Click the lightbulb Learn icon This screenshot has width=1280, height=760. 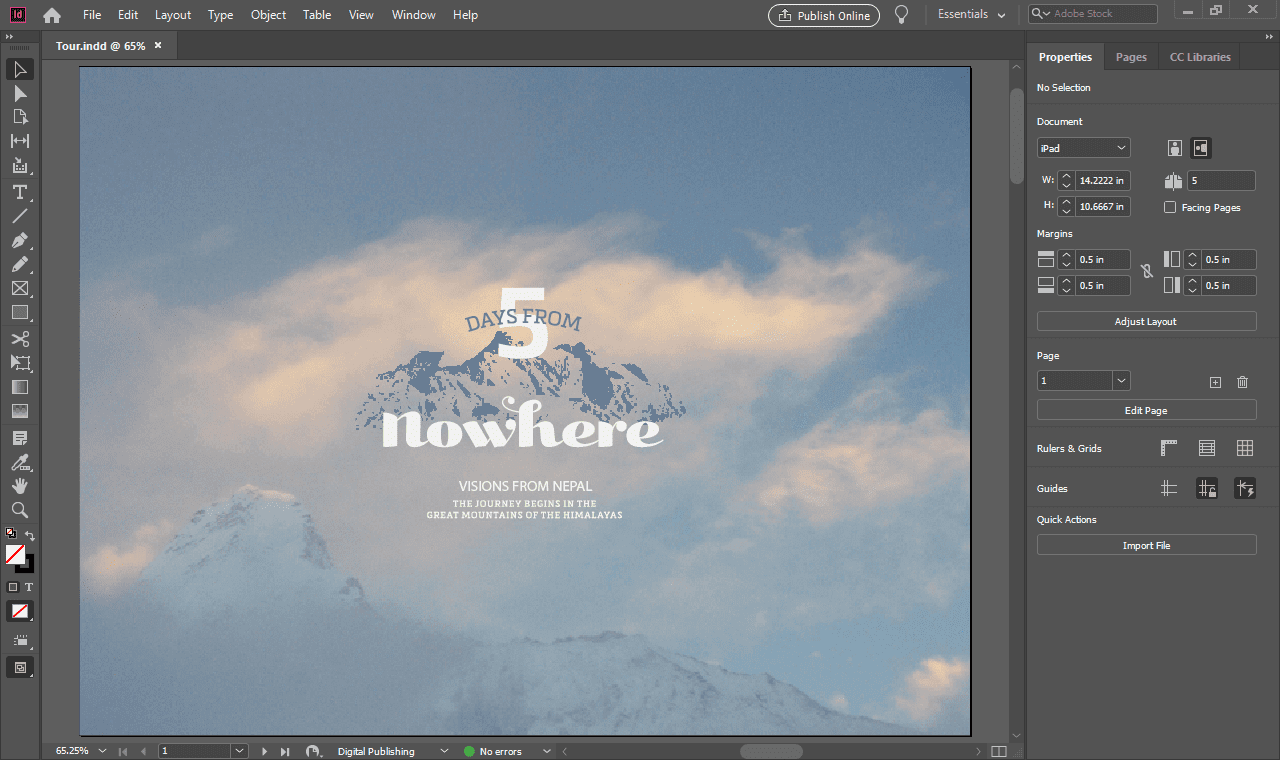coord(901,15)
